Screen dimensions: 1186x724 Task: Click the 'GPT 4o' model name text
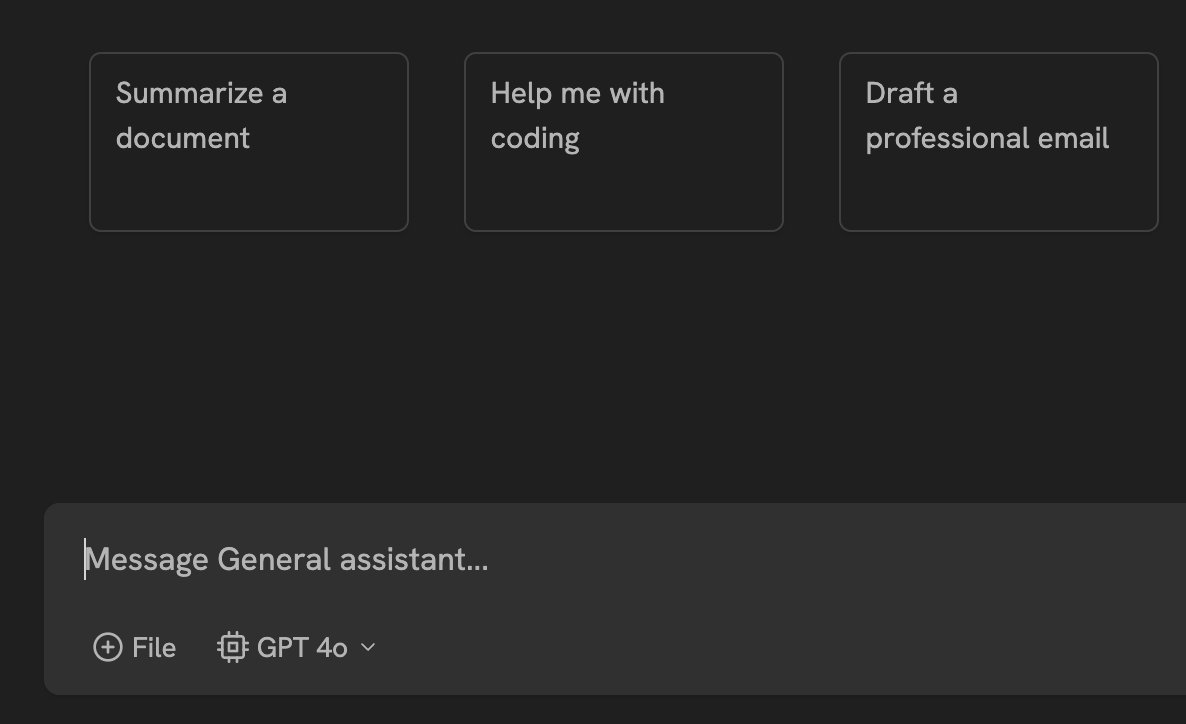(302, 647)
